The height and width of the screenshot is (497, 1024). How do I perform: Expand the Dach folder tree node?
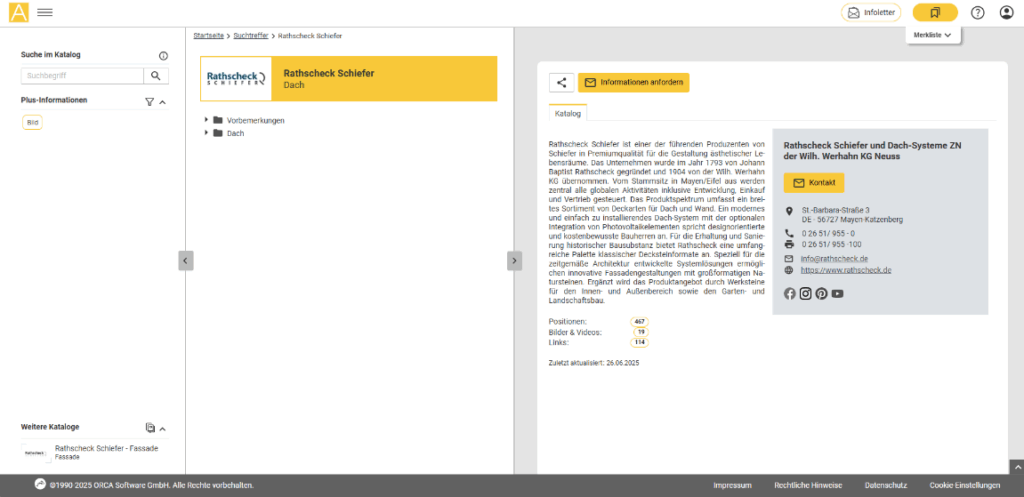206,133
